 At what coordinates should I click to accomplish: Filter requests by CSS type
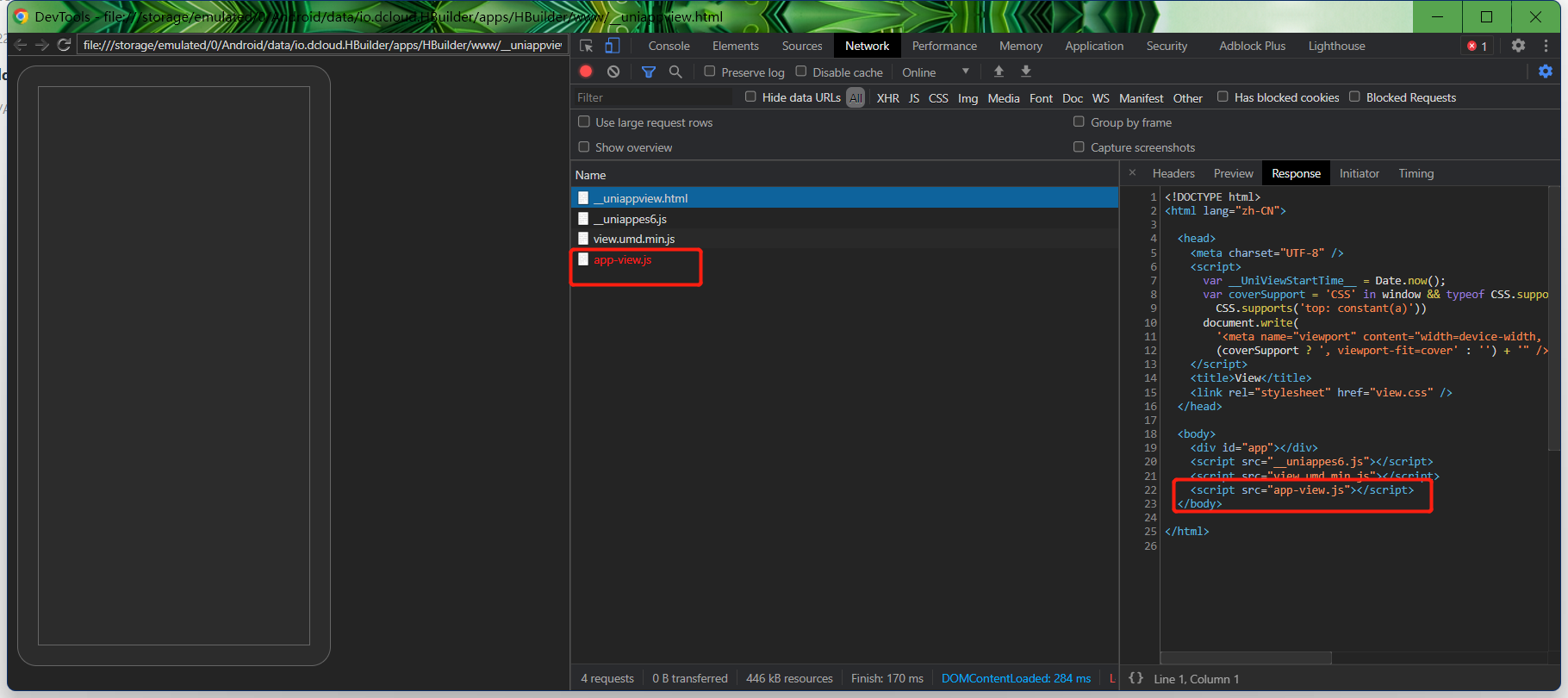tap(938, 98)
